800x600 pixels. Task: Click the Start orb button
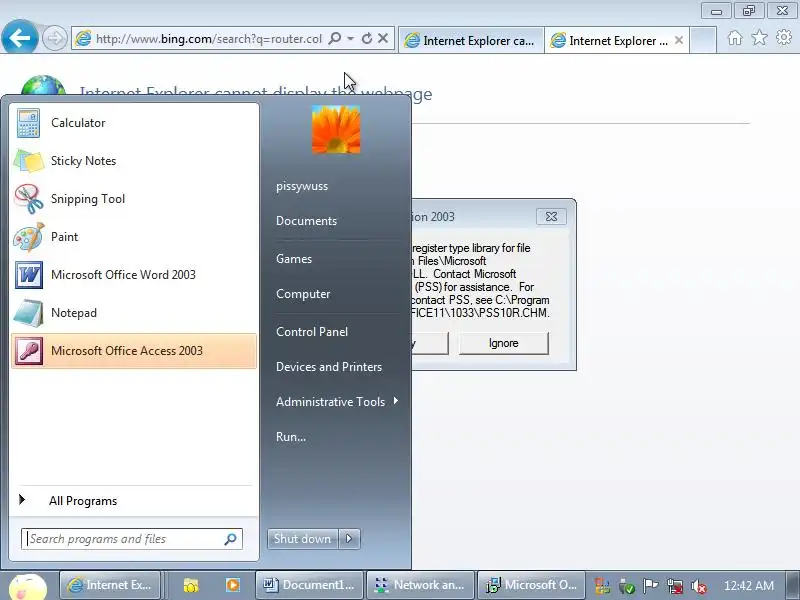click(x=28, y=587)
